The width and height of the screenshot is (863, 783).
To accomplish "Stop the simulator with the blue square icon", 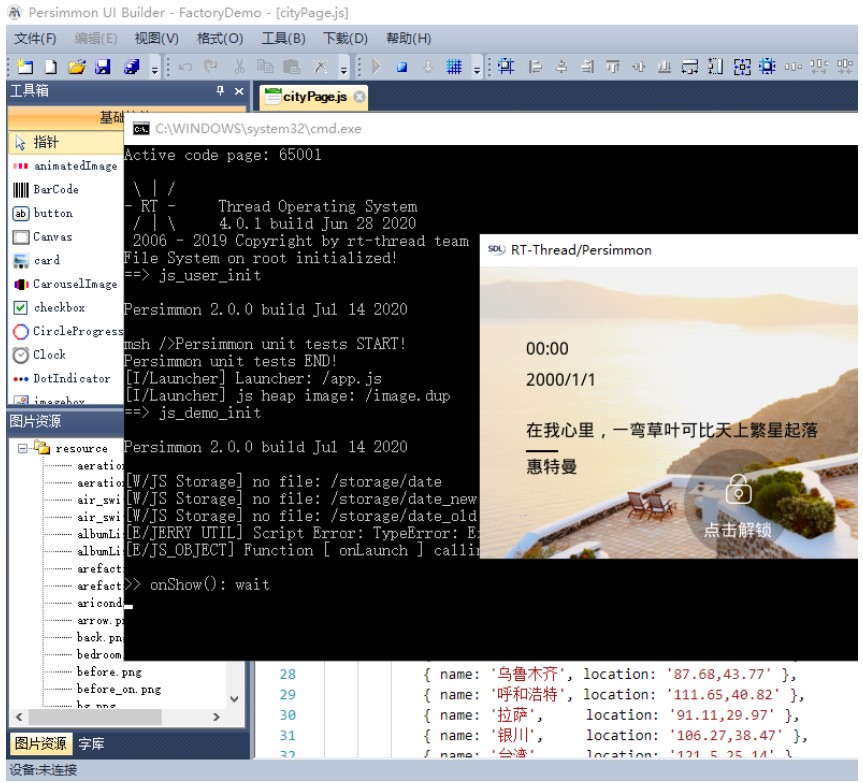I will [x=402, y=67].
